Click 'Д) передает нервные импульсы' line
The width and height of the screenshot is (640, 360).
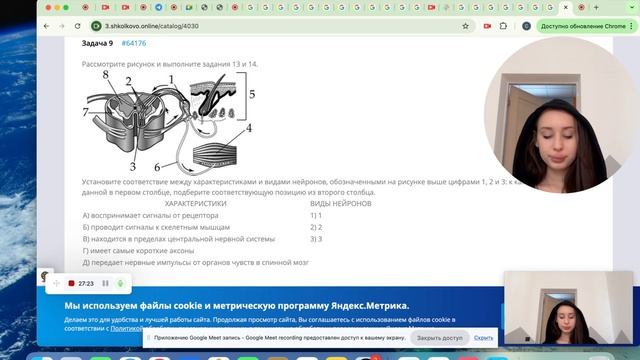click(196, 262)
